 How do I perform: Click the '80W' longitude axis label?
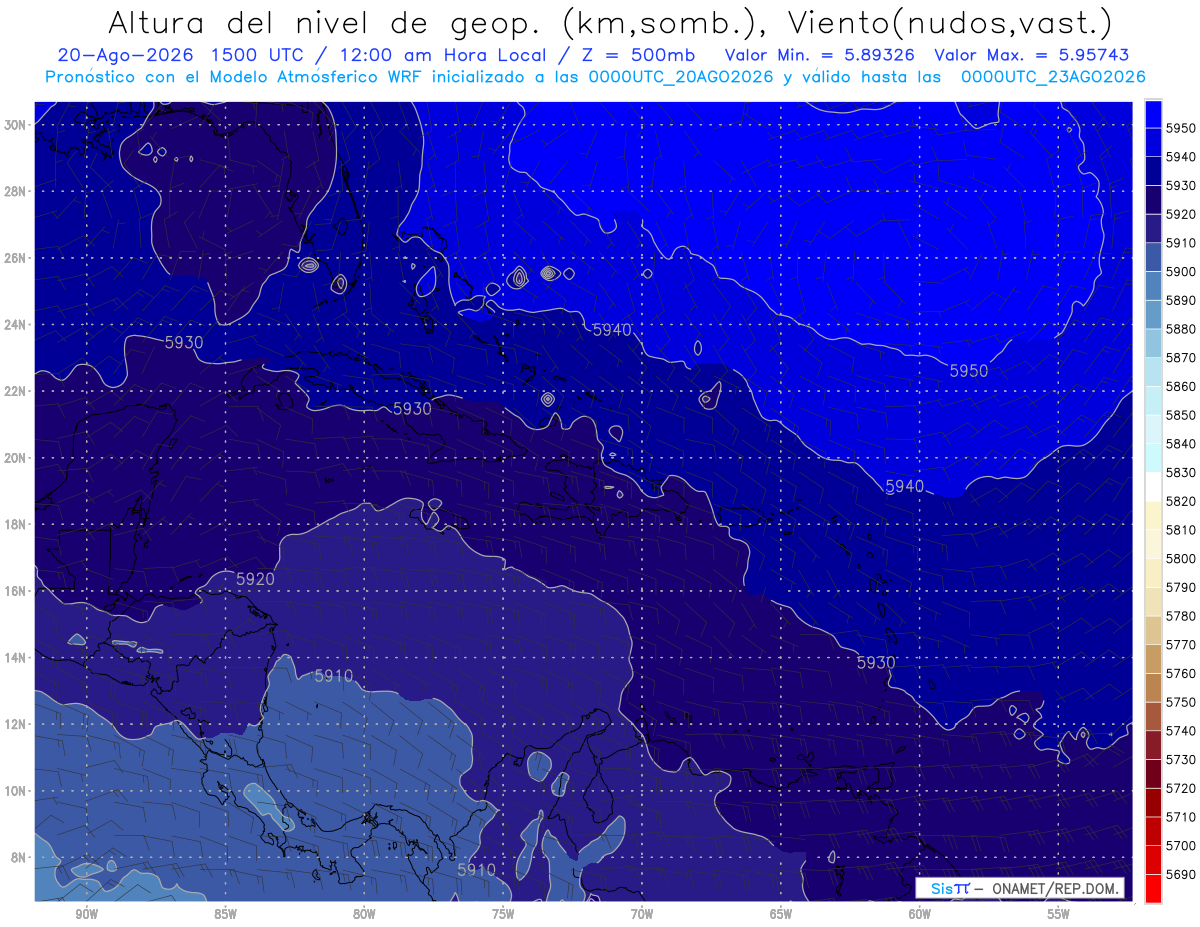coord(364,914)
